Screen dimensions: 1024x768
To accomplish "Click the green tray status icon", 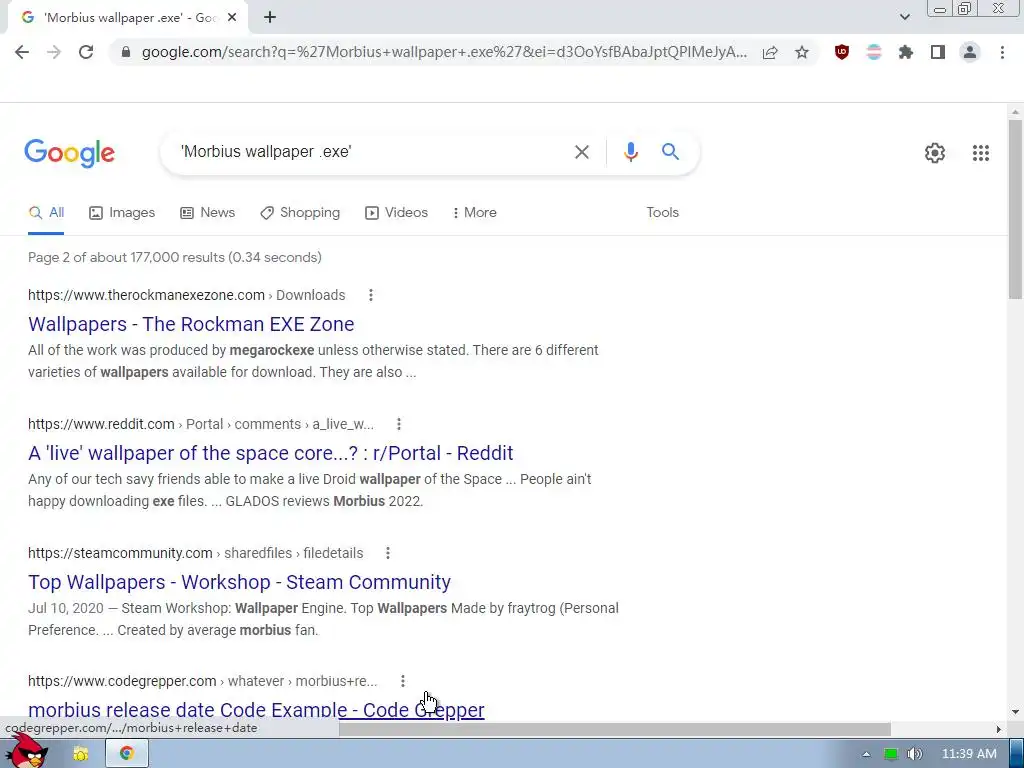I will click(890, 754).
